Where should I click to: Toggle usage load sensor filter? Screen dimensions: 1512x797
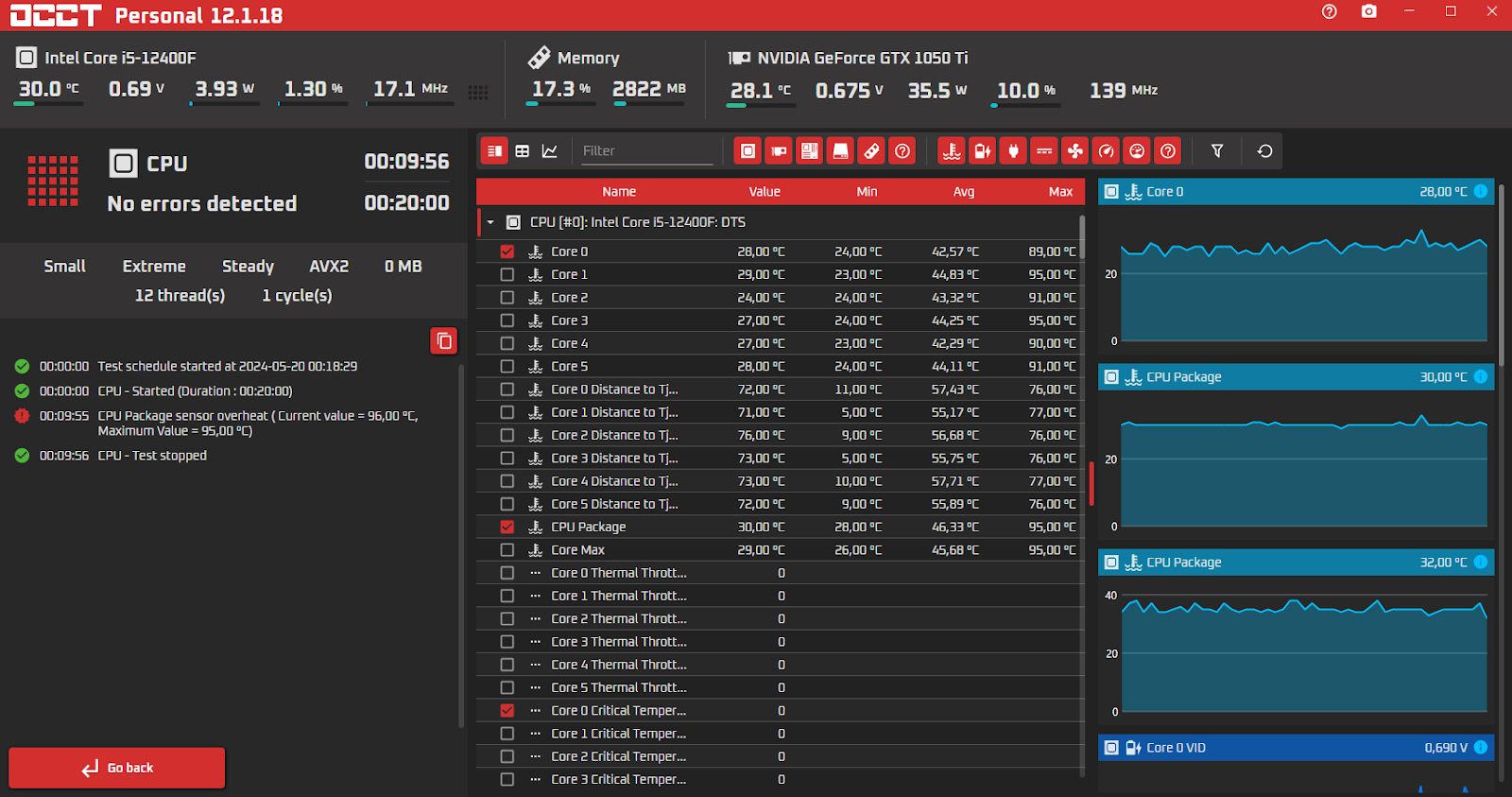tap(1138, 151)
